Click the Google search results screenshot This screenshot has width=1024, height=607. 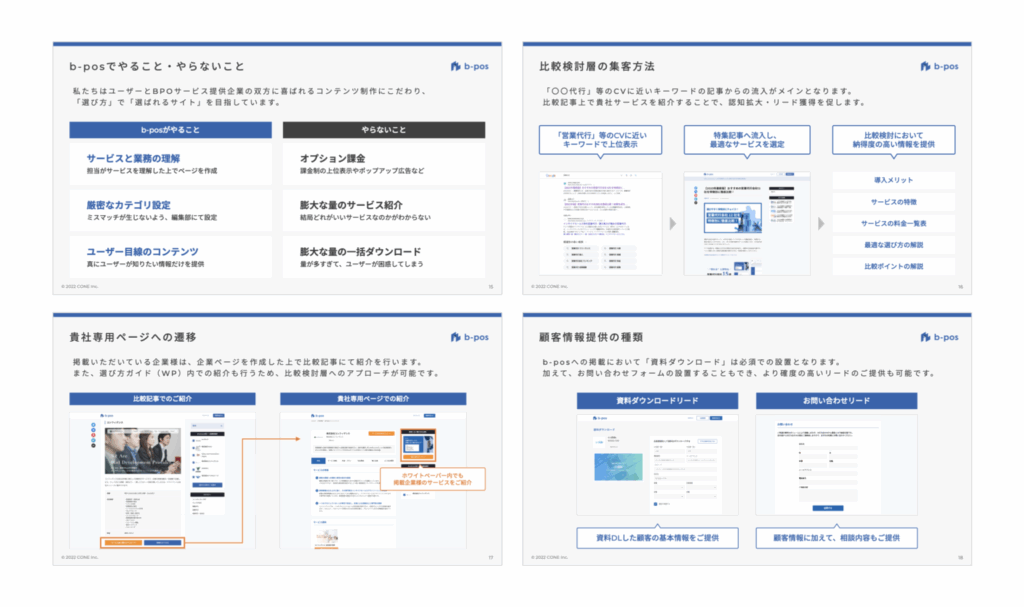[x=599, y=222]
